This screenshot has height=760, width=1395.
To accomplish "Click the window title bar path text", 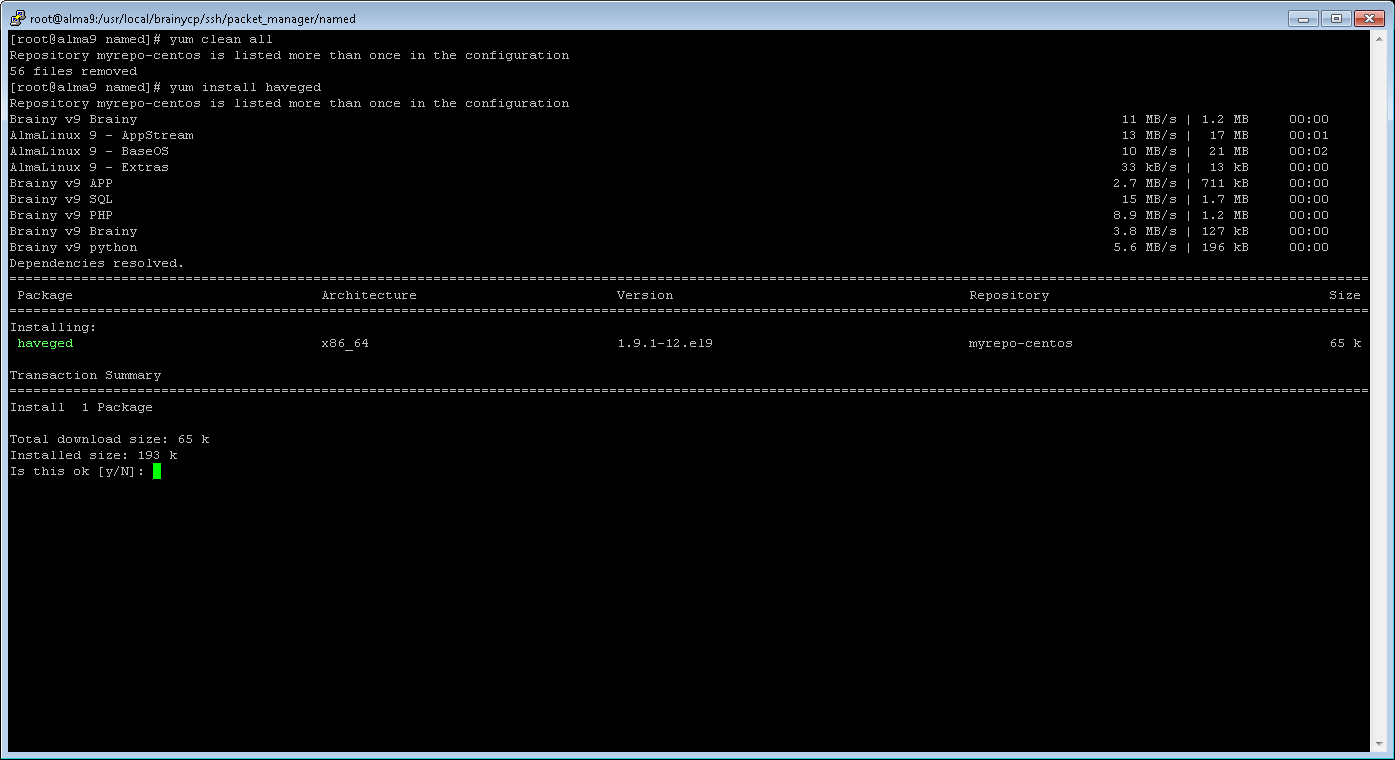I will click(x=192, y=19).
